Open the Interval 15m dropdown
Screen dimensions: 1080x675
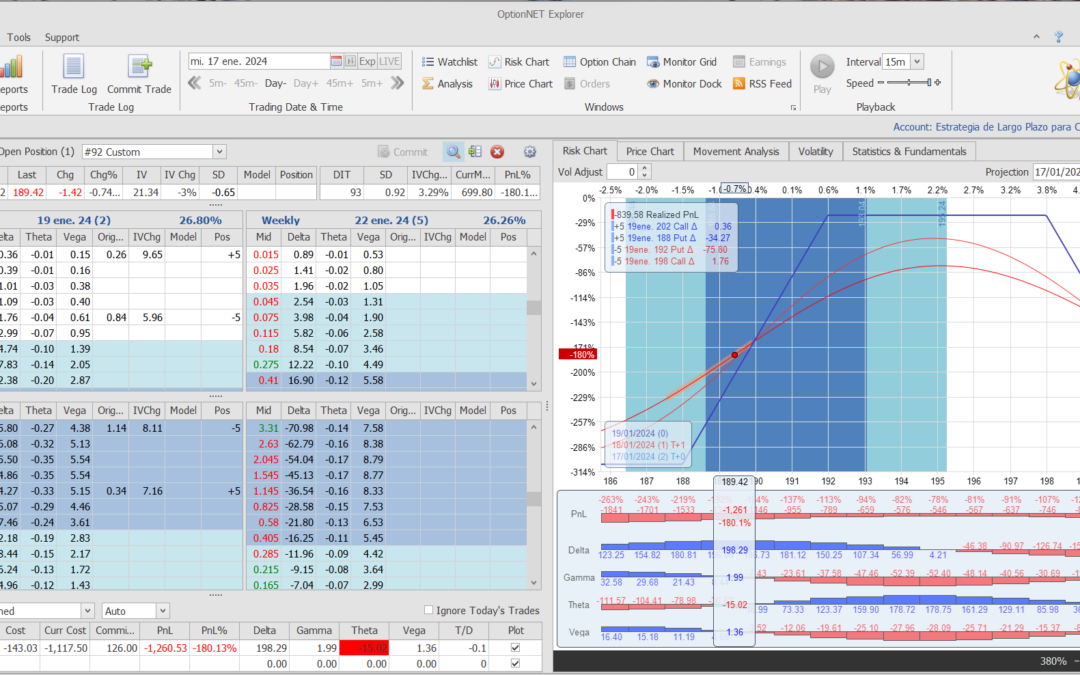(917, 62)
